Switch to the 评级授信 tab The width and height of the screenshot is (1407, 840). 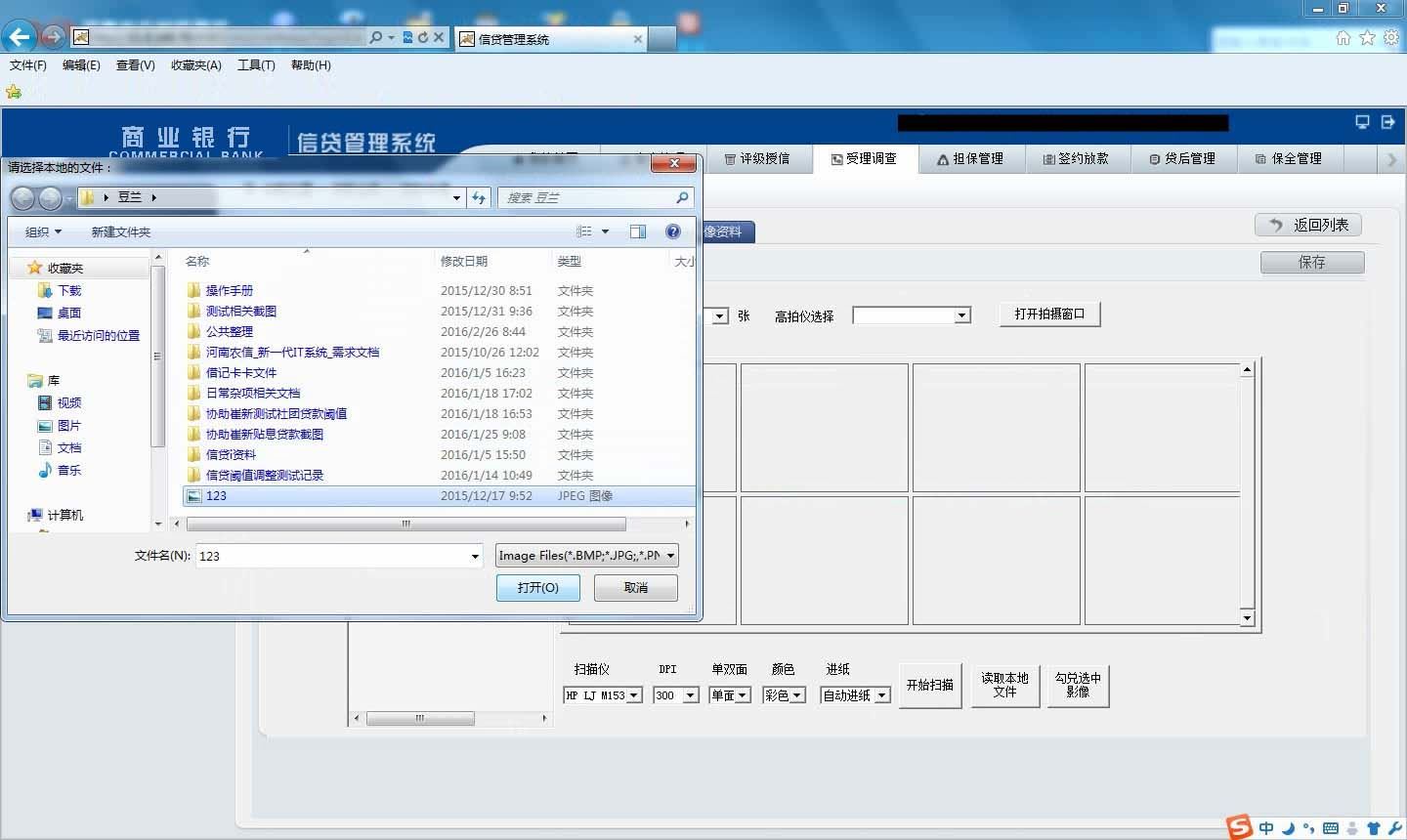pos(758,158)
